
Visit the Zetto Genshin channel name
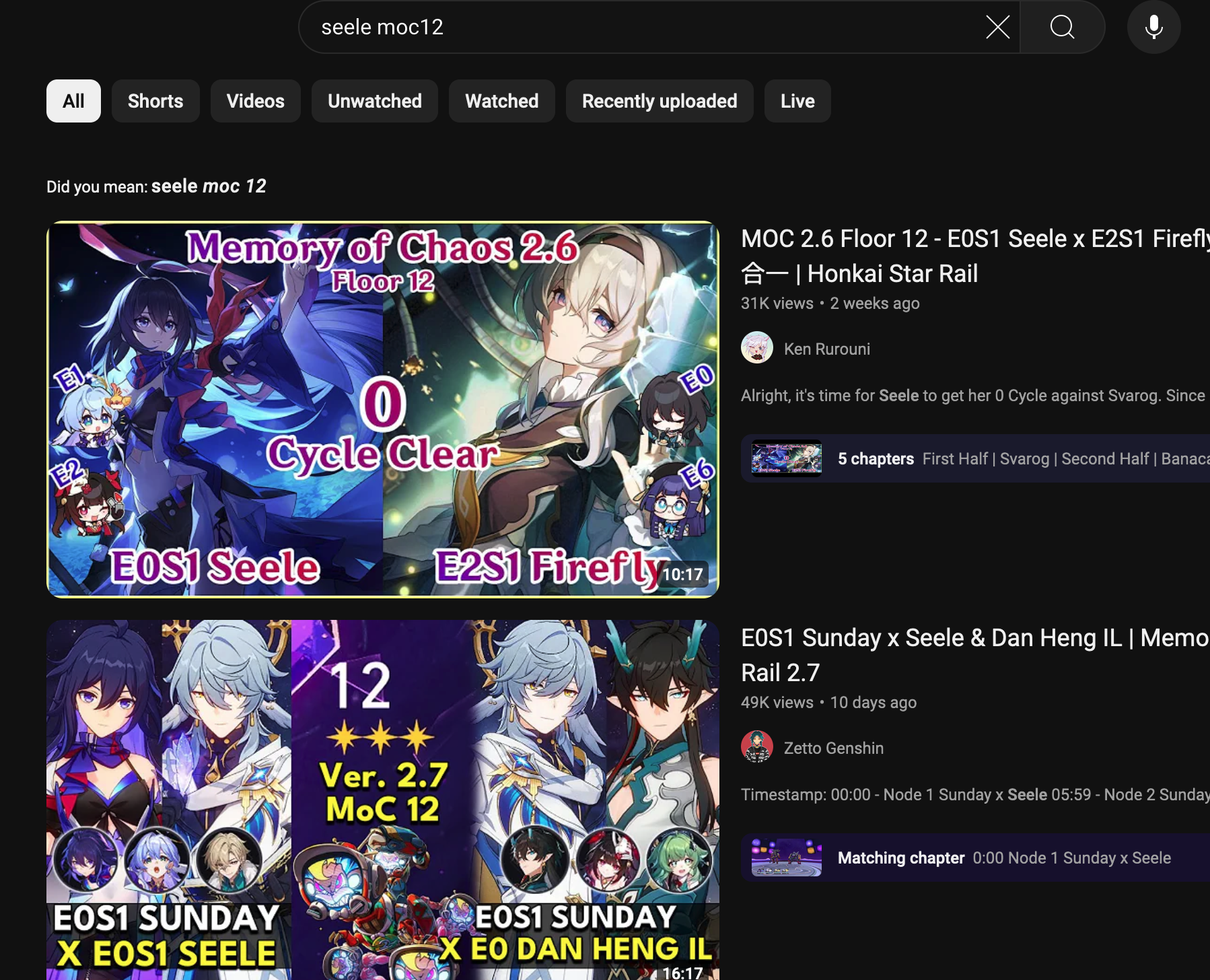click(x=834, y=748)
